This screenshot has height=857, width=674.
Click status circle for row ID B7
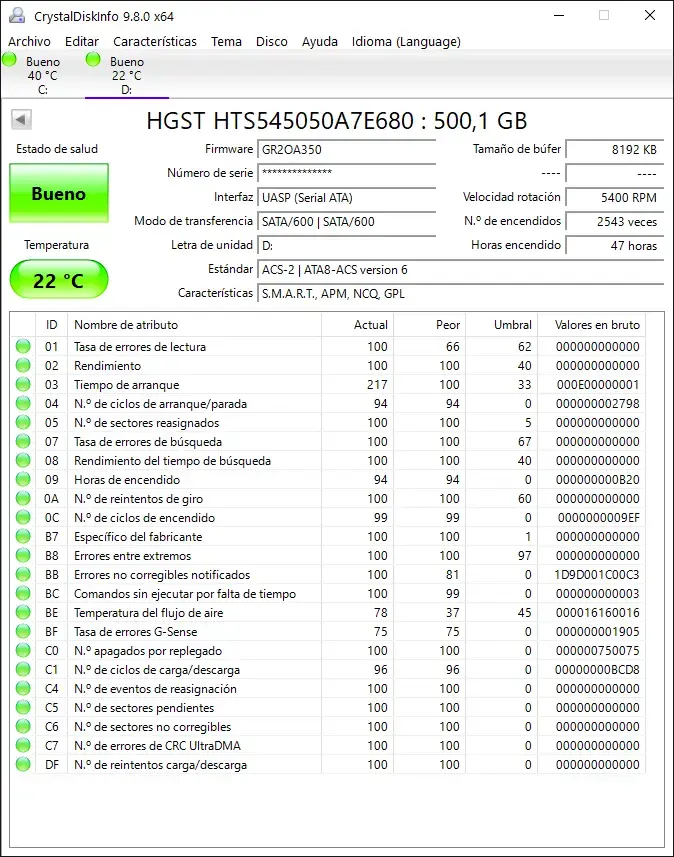(x=23, y=536)
